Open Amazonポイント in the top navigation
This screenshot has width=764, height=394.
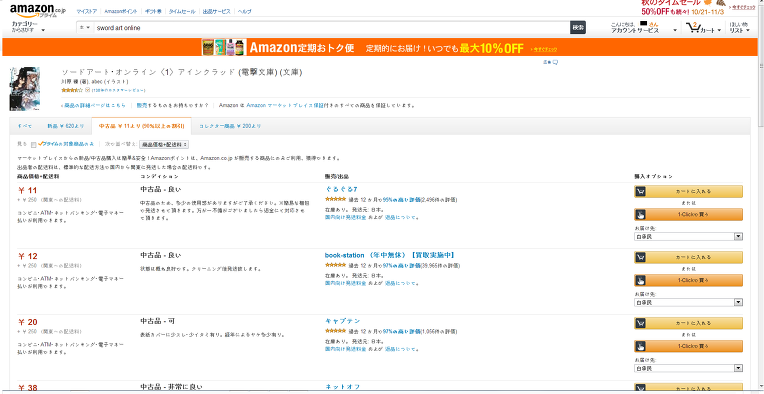coord(121,11)
